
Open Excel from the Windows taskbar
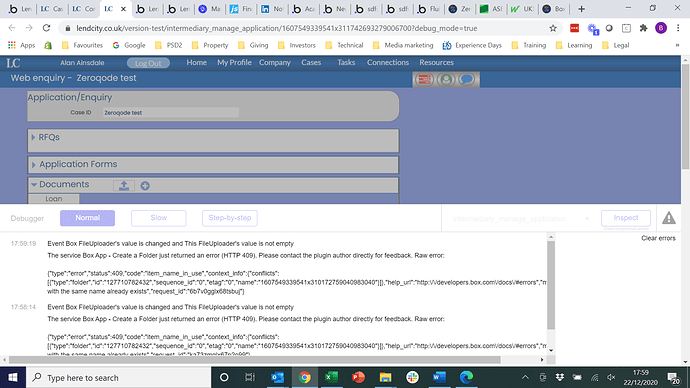331,377
